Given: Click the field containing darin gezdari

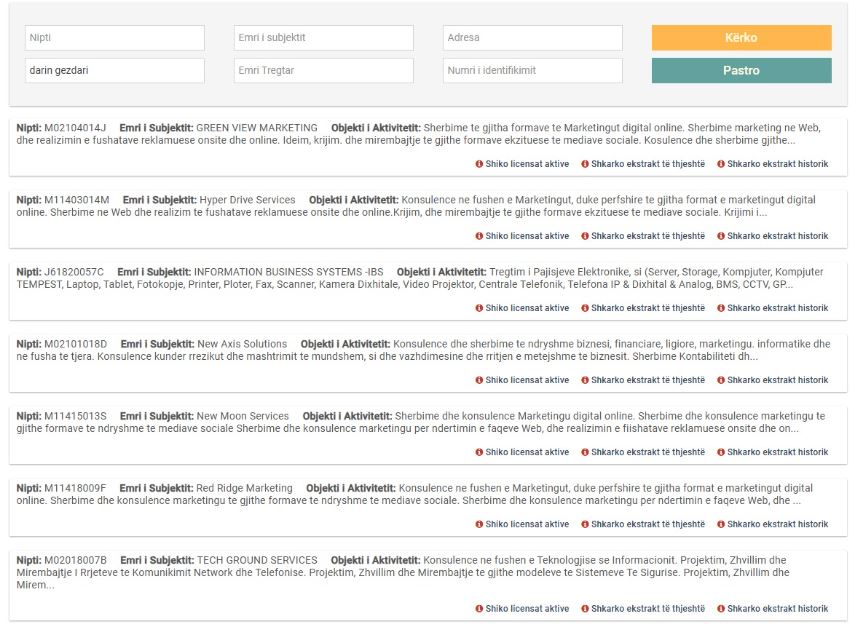Looking at the screenshot, I should click(x=114, y=71).
